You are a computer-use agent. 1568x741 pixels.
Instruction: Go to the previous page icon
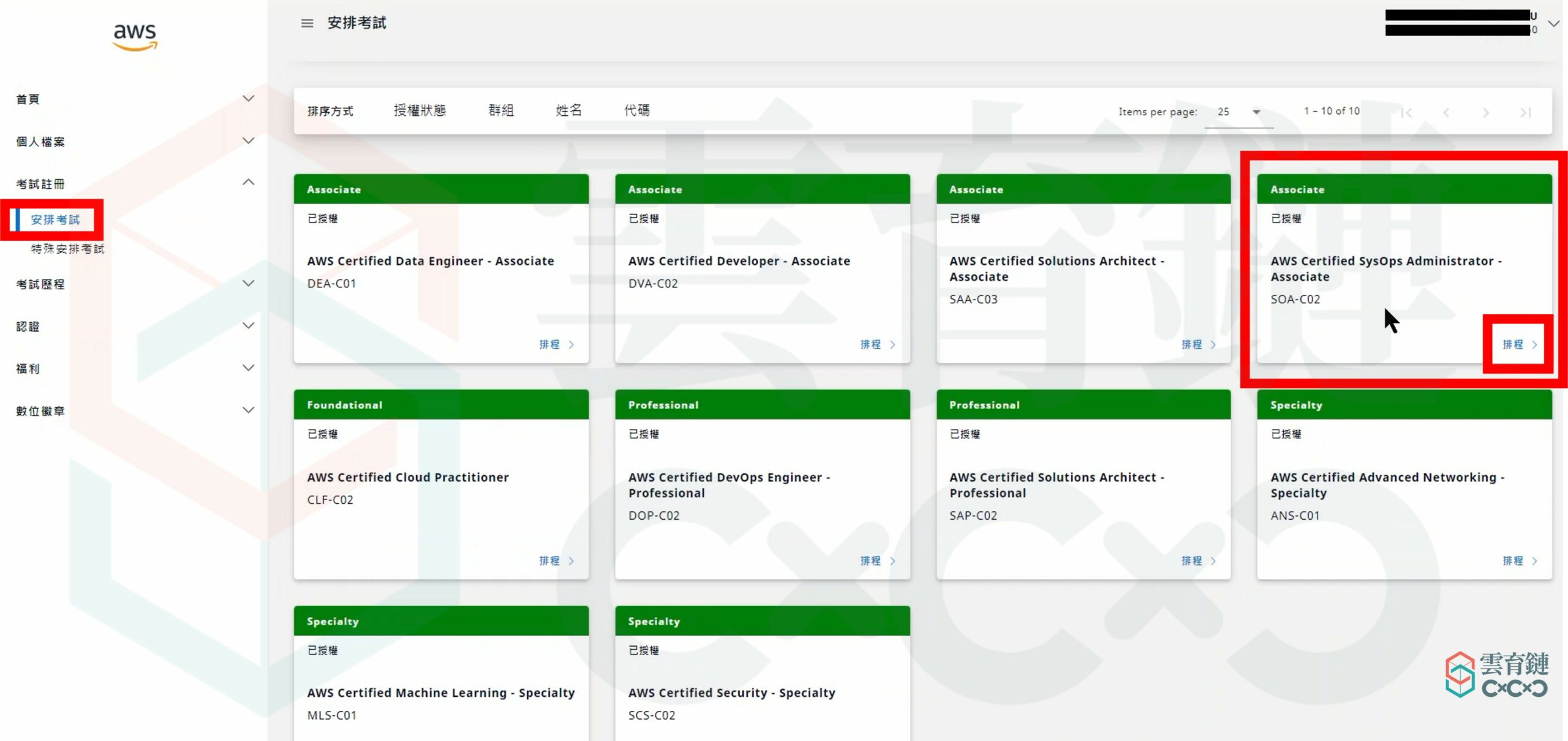point(1446,112)
